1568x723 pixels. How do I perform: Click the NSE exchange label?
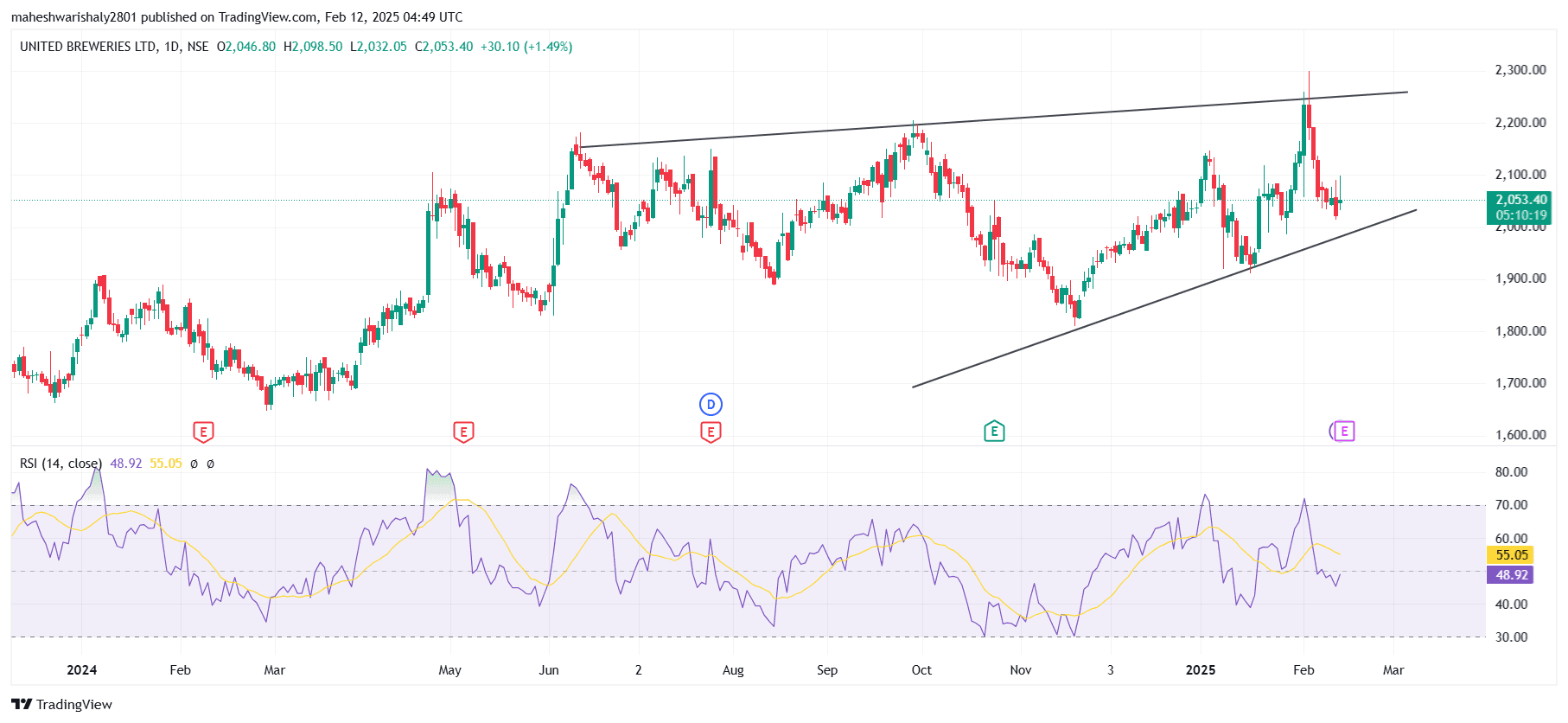[198, 47]
